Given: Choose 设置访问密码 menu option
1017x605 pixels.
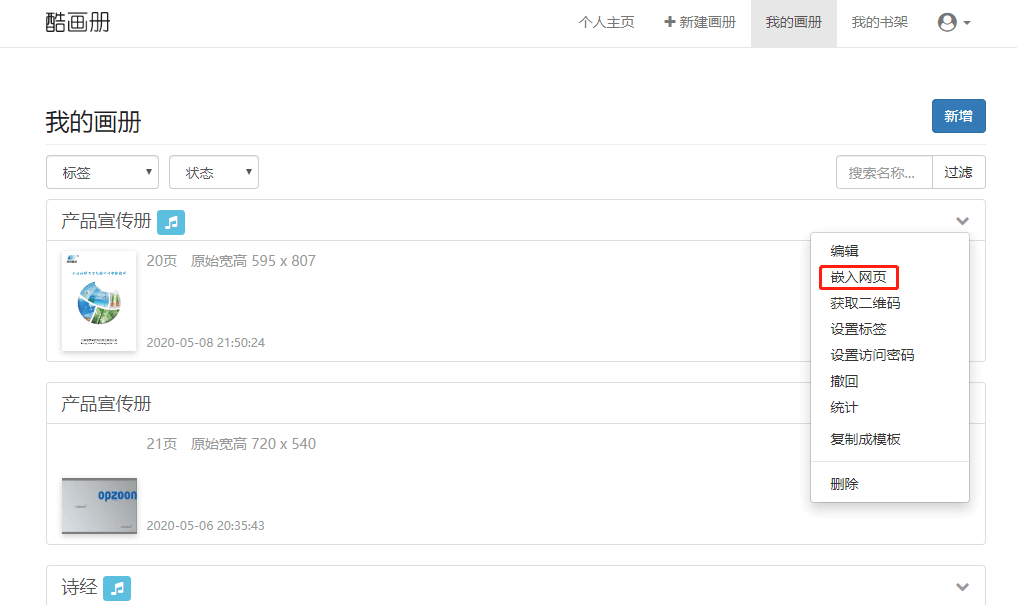Looking at the screenshot, I should 872,355.
